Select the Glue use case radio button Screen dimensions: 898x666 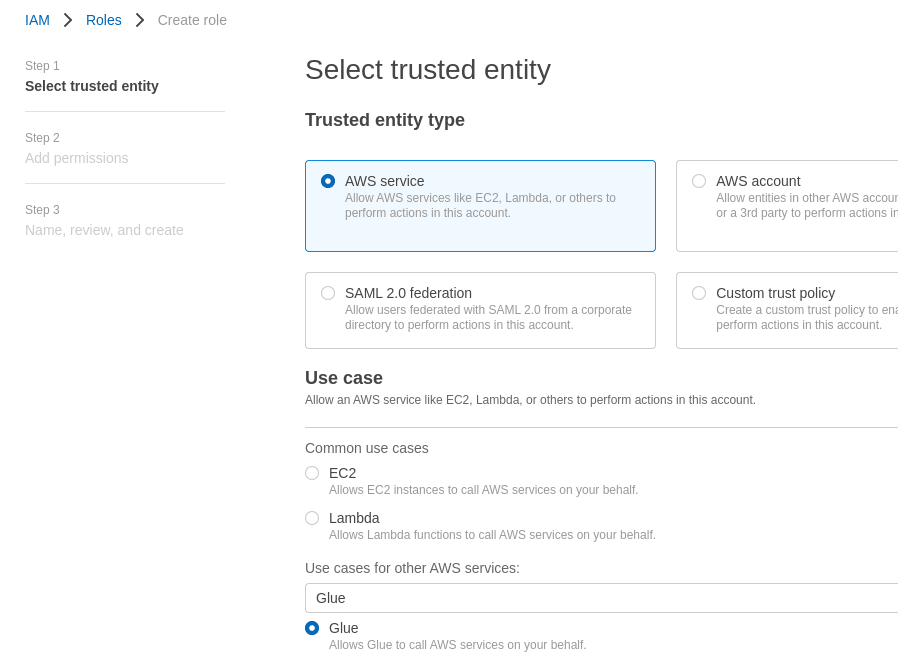click(x=312, y=628)
